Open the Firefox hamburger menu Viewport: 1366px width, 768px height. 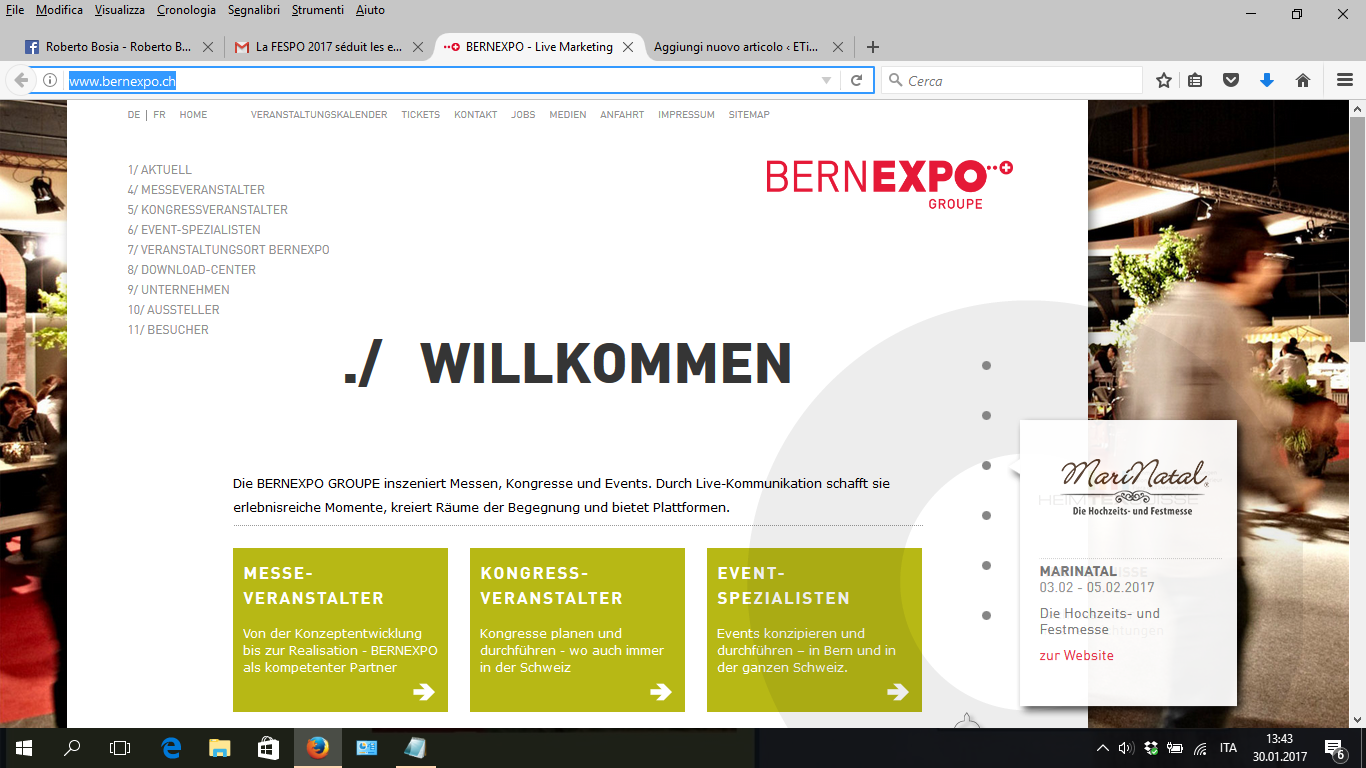point(1345,80)
